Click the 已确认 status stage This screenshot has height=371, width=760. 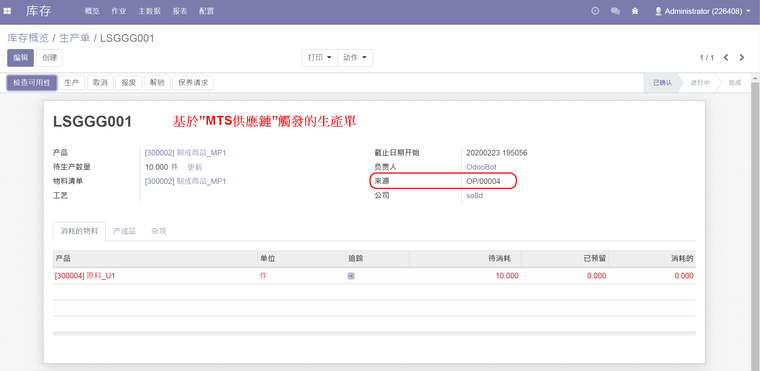662,83
